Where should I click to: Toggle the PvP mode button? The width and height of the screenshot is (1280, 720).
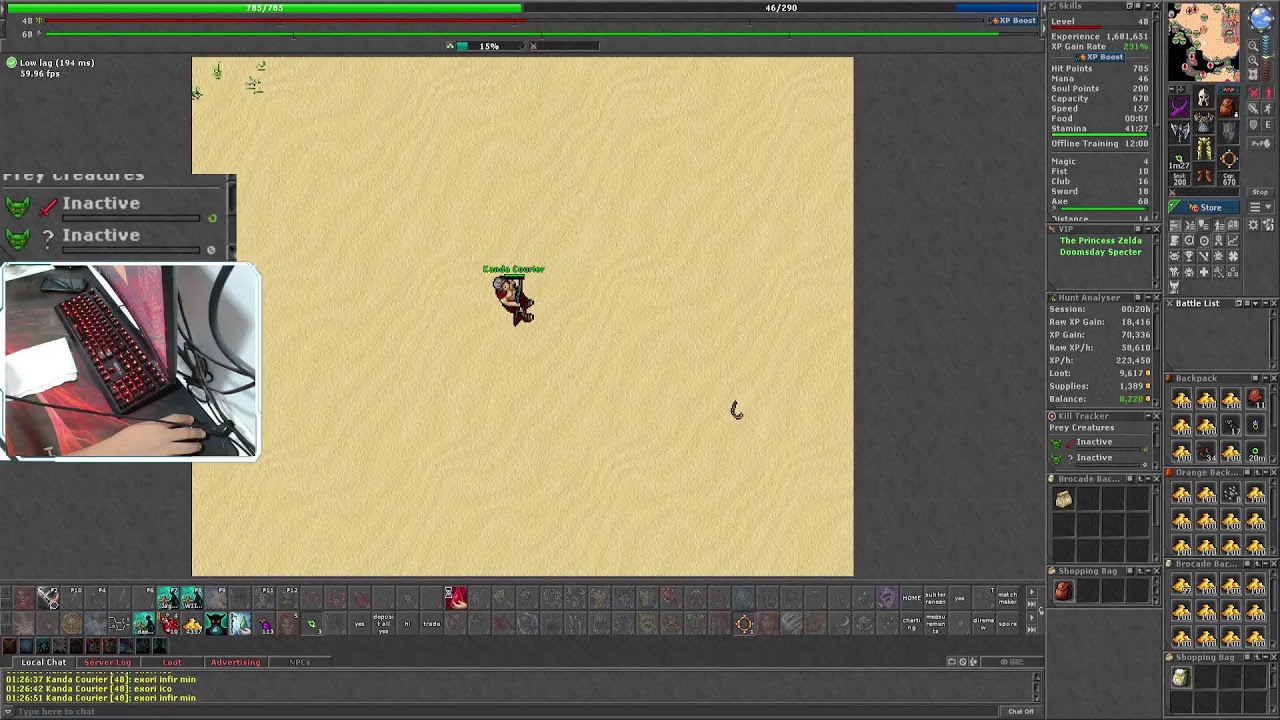tap(1261, 143)
